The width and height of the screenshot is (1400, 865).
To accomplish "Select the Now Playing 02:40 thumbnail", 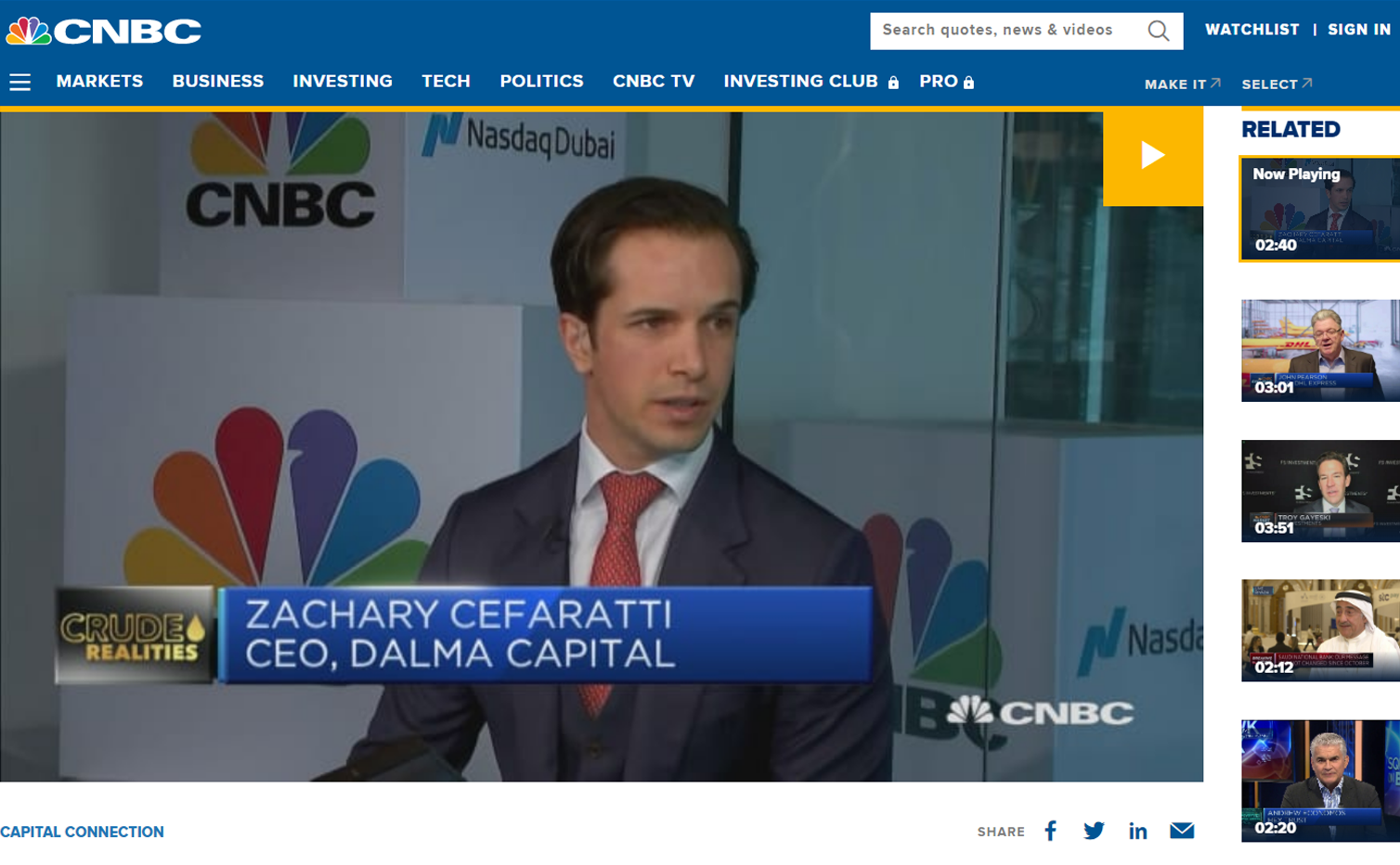I will [x=1319, y=209].
